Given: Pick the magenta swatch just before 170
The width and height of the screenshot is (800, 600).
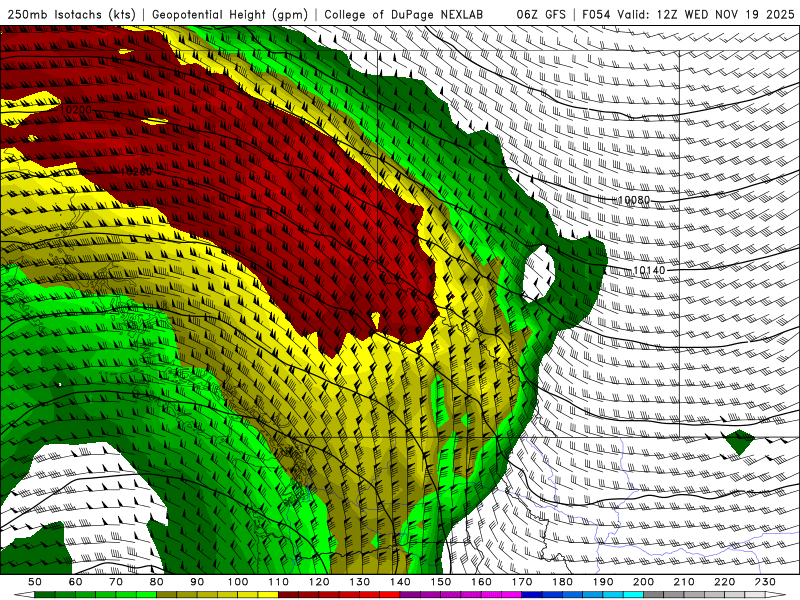Looking at the screenshot, I should pyautogui.click(x=511, y=595).
